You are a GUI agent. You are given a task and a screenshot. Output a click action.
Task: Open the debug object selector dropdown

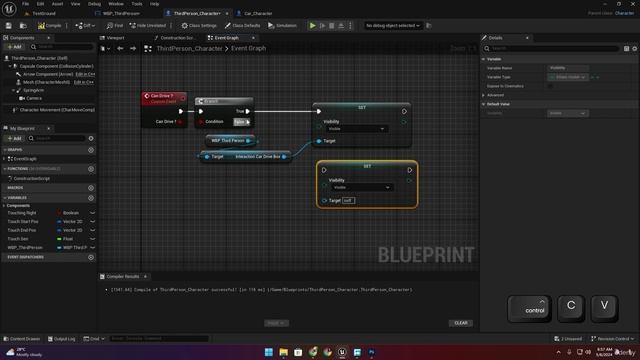[392, 25]
